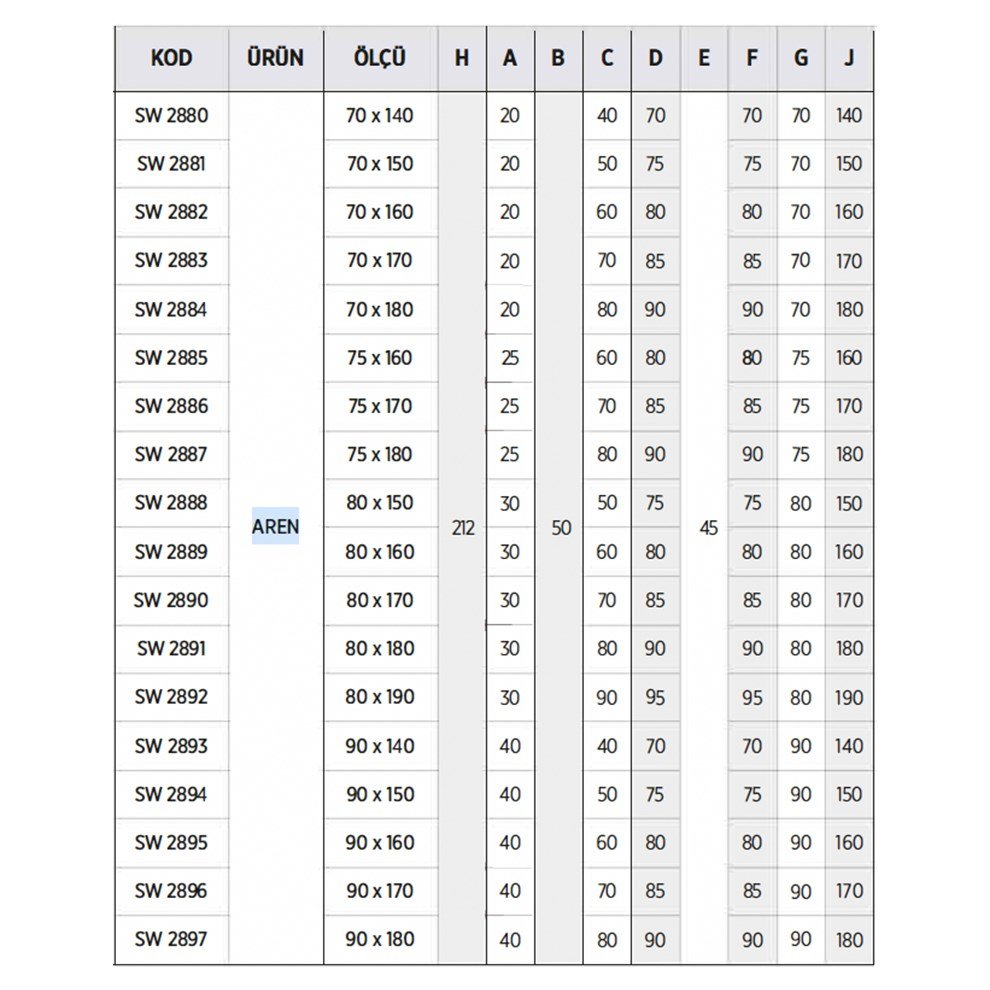Select the 90 x 140 size cell
Screen dimensions: 990x990
[380, 745]
